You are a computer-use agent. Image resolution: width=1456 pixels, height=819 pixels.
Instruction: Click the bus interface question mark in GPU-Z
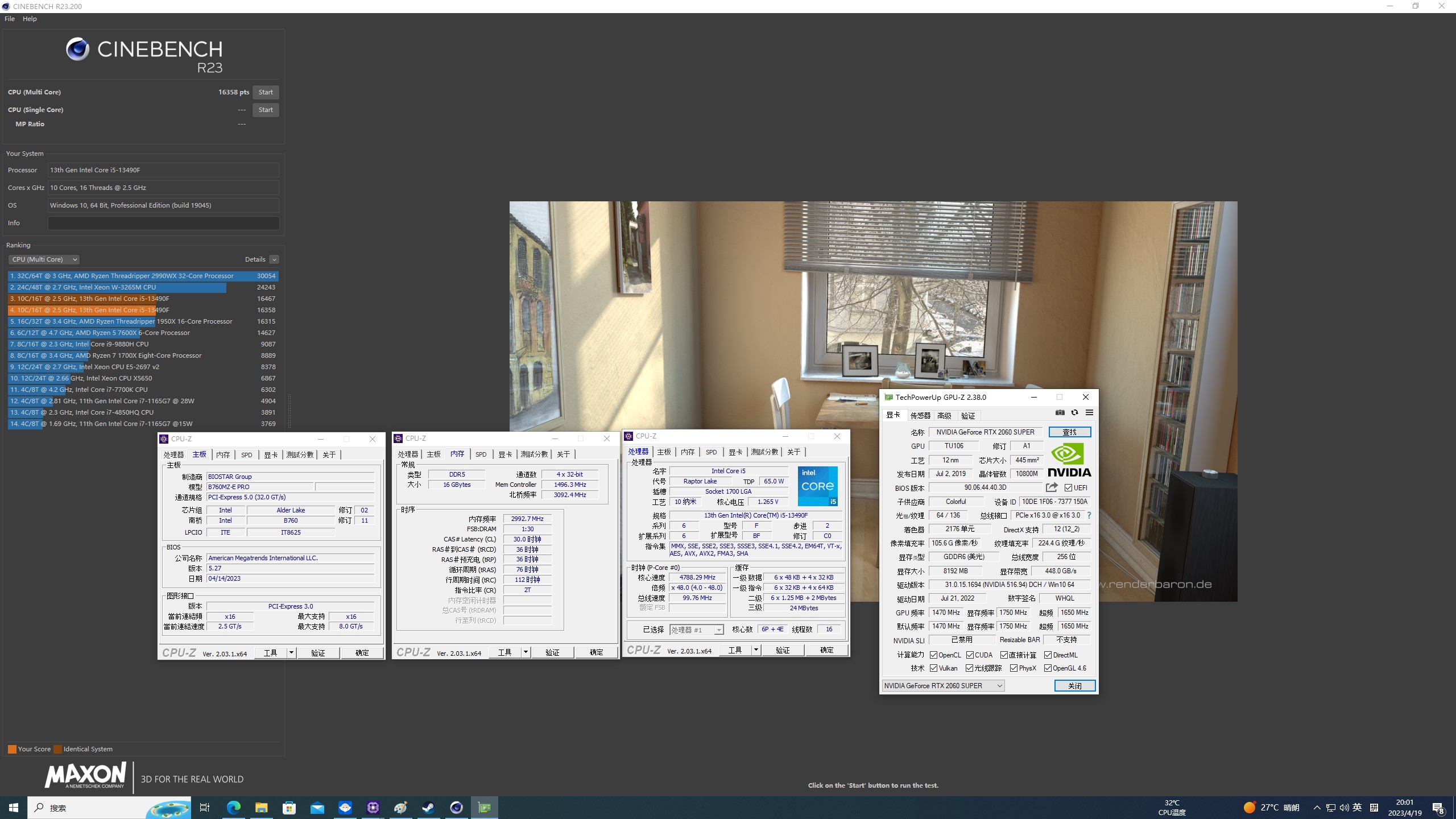(x=1089, y=515)
